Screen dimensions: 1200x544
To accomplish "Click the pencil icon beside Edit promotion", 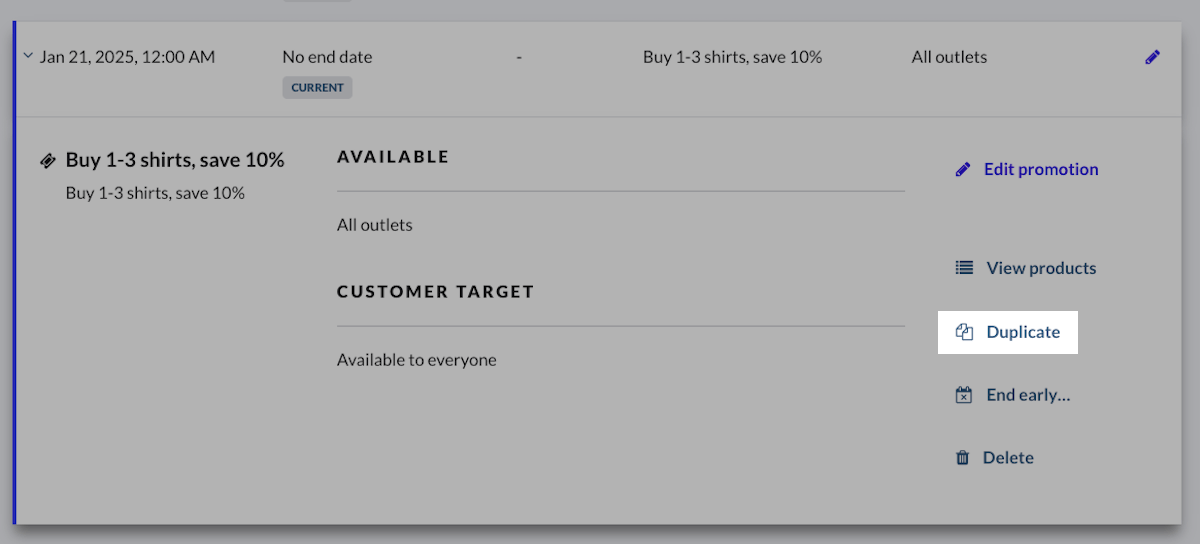I will [x=963, y=169].
